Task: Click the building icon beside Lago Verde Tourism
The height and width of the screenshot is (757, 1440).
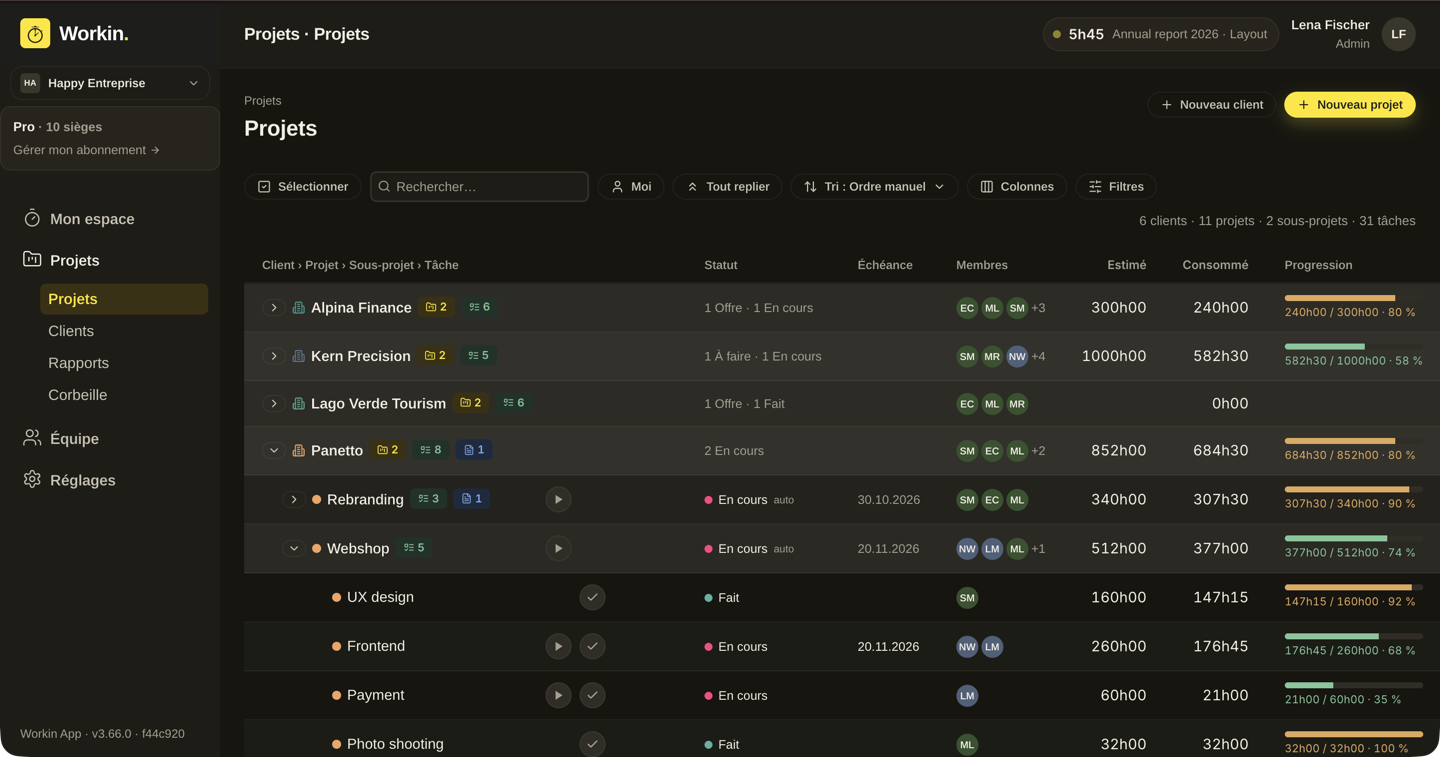Action: coord(298,403)
